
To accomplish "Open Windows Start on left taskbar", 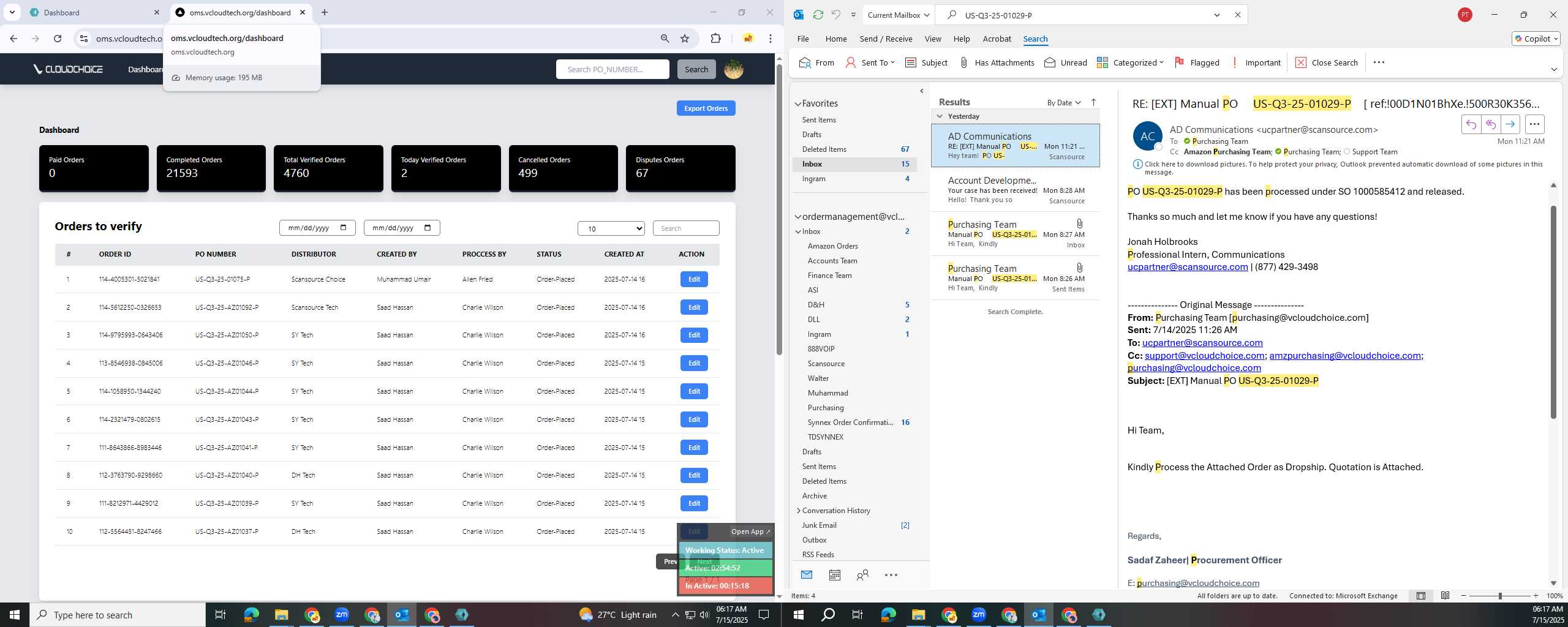I will [x=15, y=615].
